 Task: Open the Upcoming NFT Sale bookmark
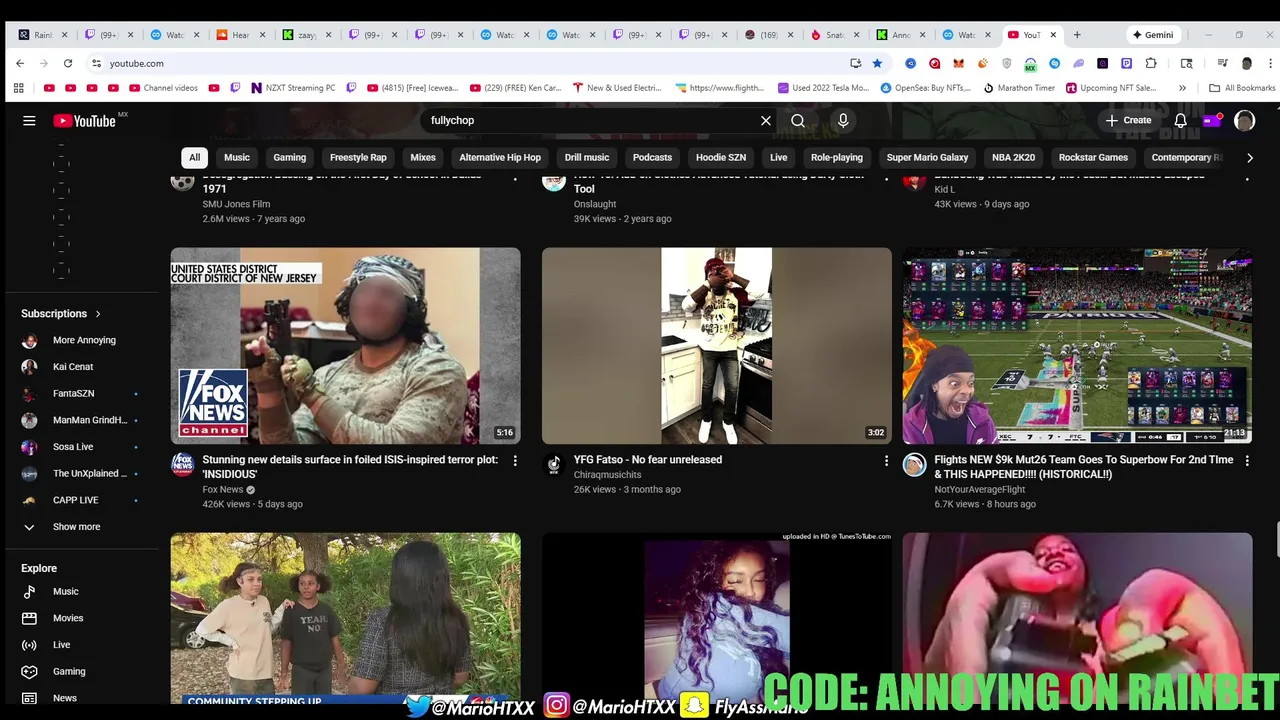pos(1111,88)
